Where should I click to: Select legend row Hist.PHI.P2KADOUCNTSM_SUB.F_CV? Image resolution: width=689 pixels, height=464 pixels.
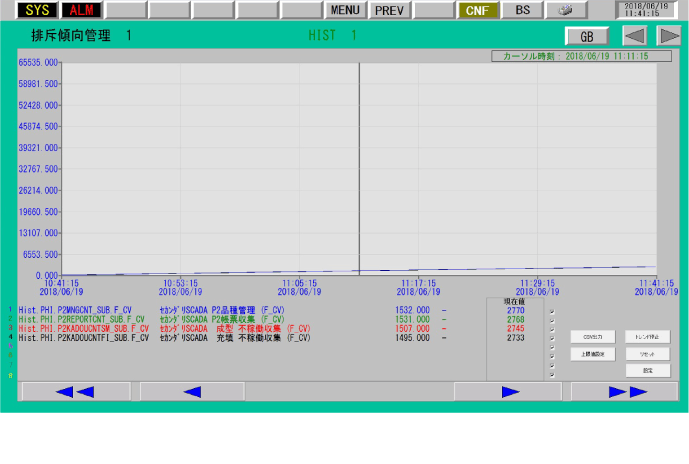point(84,329)
